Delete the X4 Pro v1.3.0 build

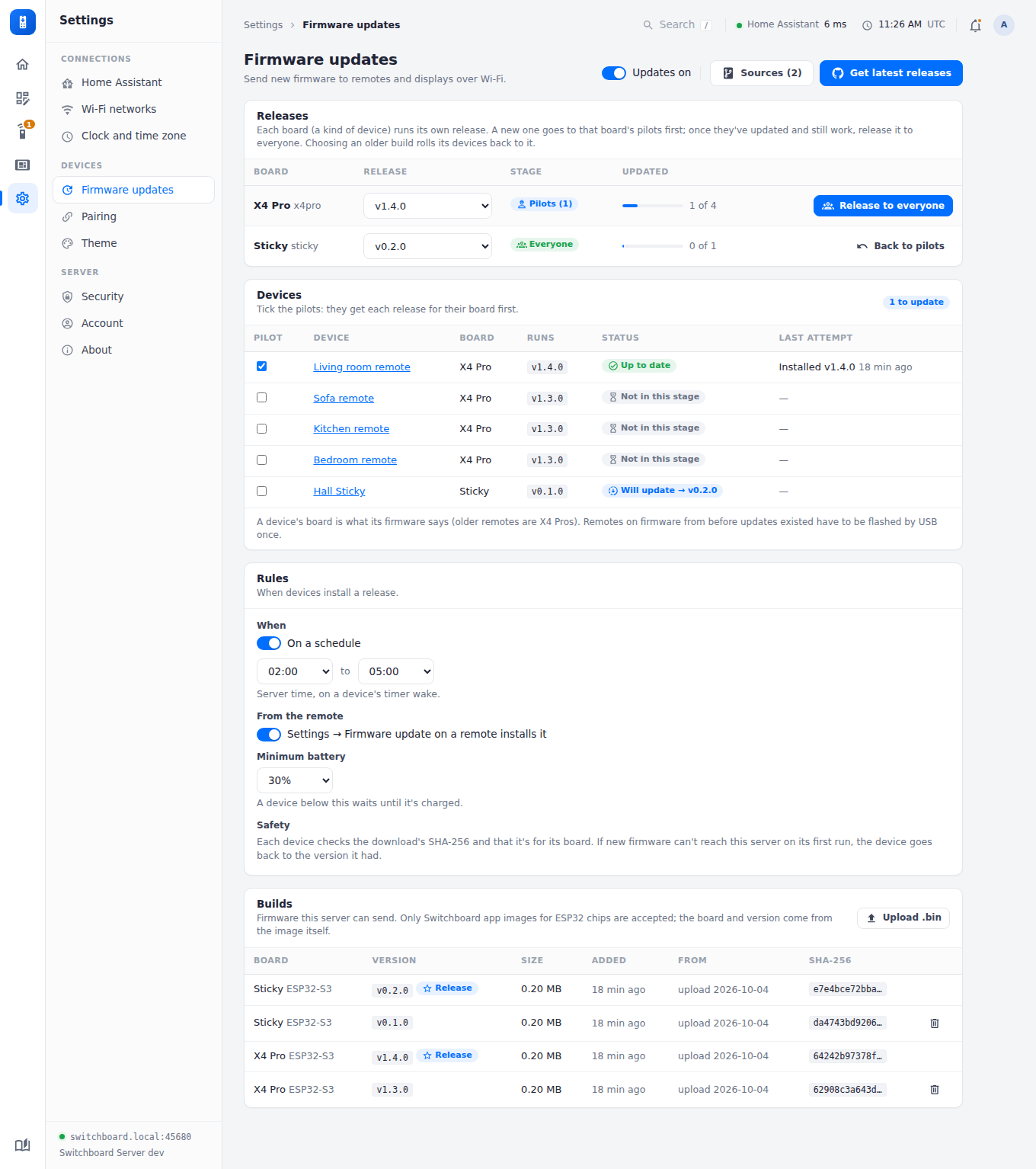[x=935, y=1090]
